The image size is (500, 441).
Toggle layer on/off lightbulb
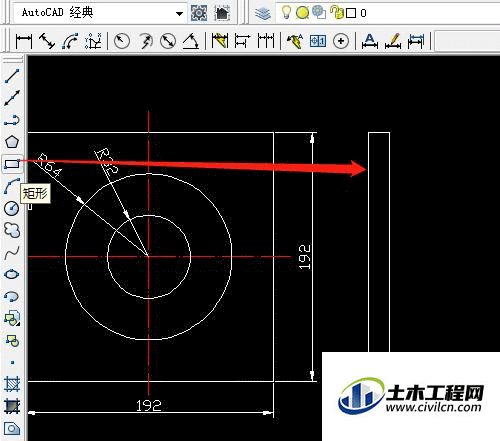coord(286,13)
